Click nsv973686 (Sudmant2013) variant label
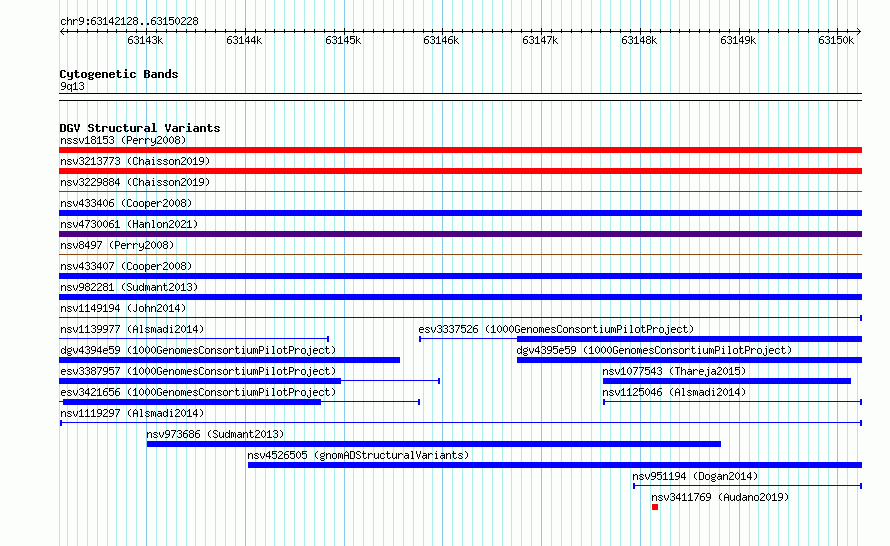This screenshot has height=546, width=890. point(215,434)
